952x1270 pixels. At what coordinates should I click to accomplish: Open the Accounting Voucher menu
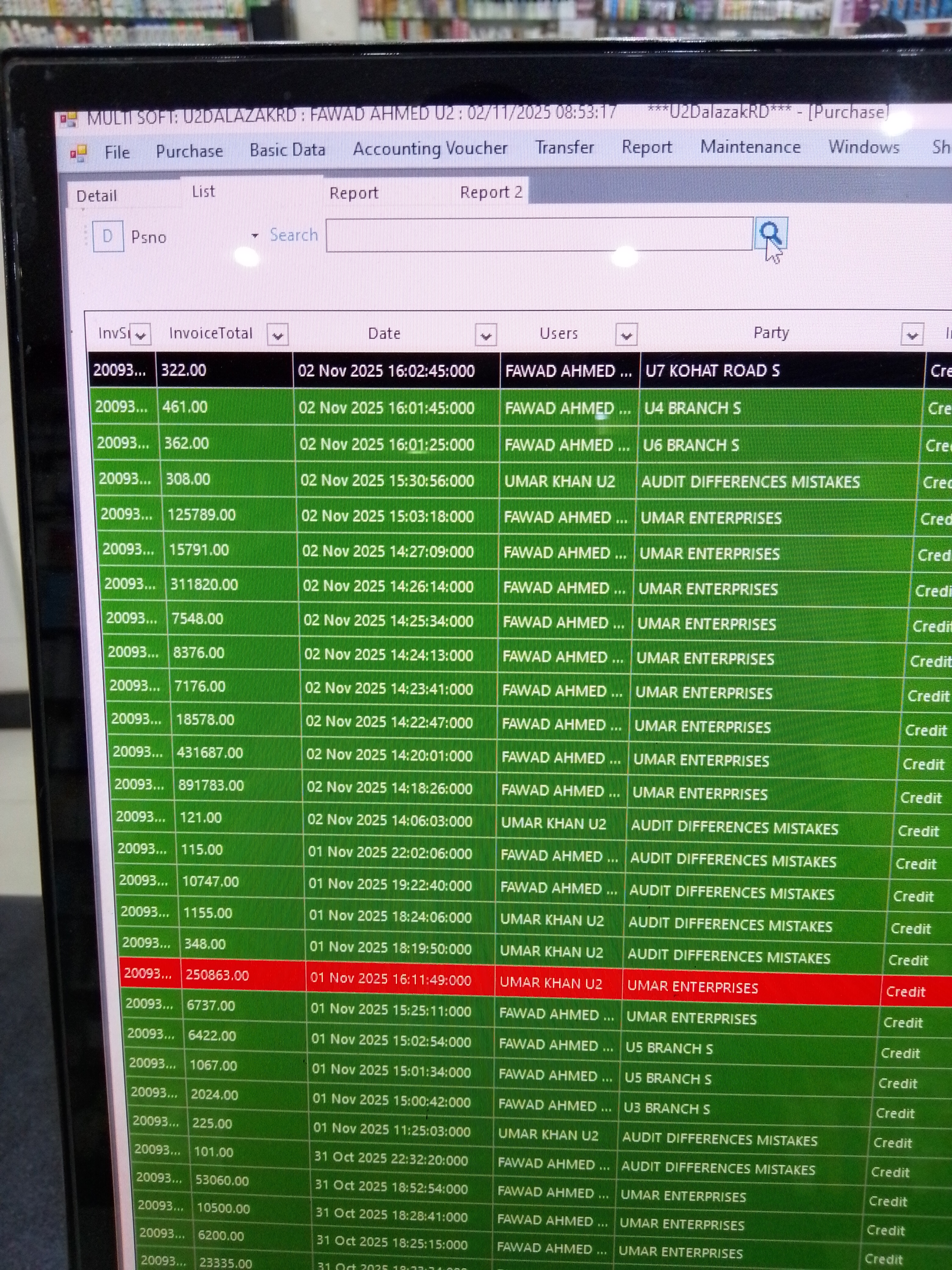point(430,149)
